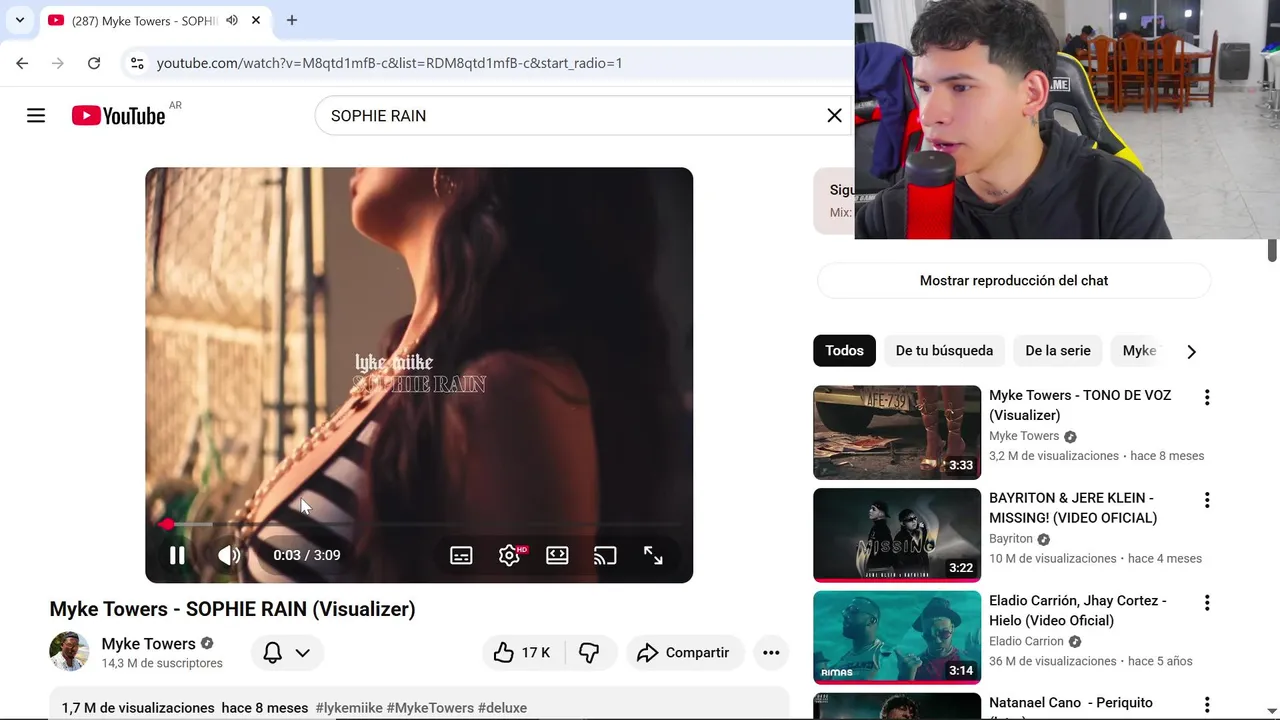1280x720 pixels.
Task: Select the De la serie chip
Action: click(x=1058, y=351)
